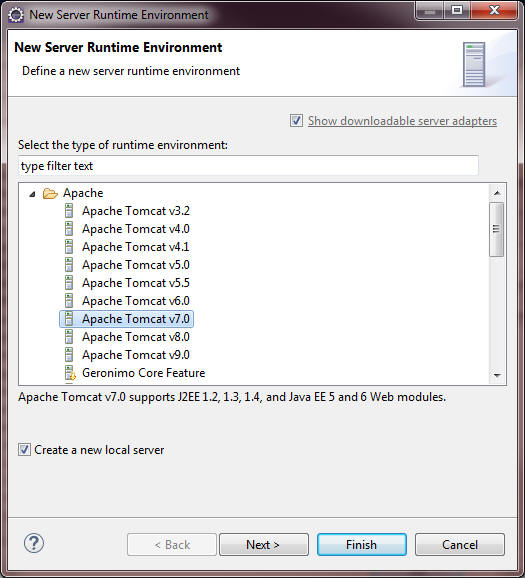Select Apache Tomcat v9.0 in list
The width and height of the screenshot is (525, 578).
pyautogui.click(x=136, y=355)
